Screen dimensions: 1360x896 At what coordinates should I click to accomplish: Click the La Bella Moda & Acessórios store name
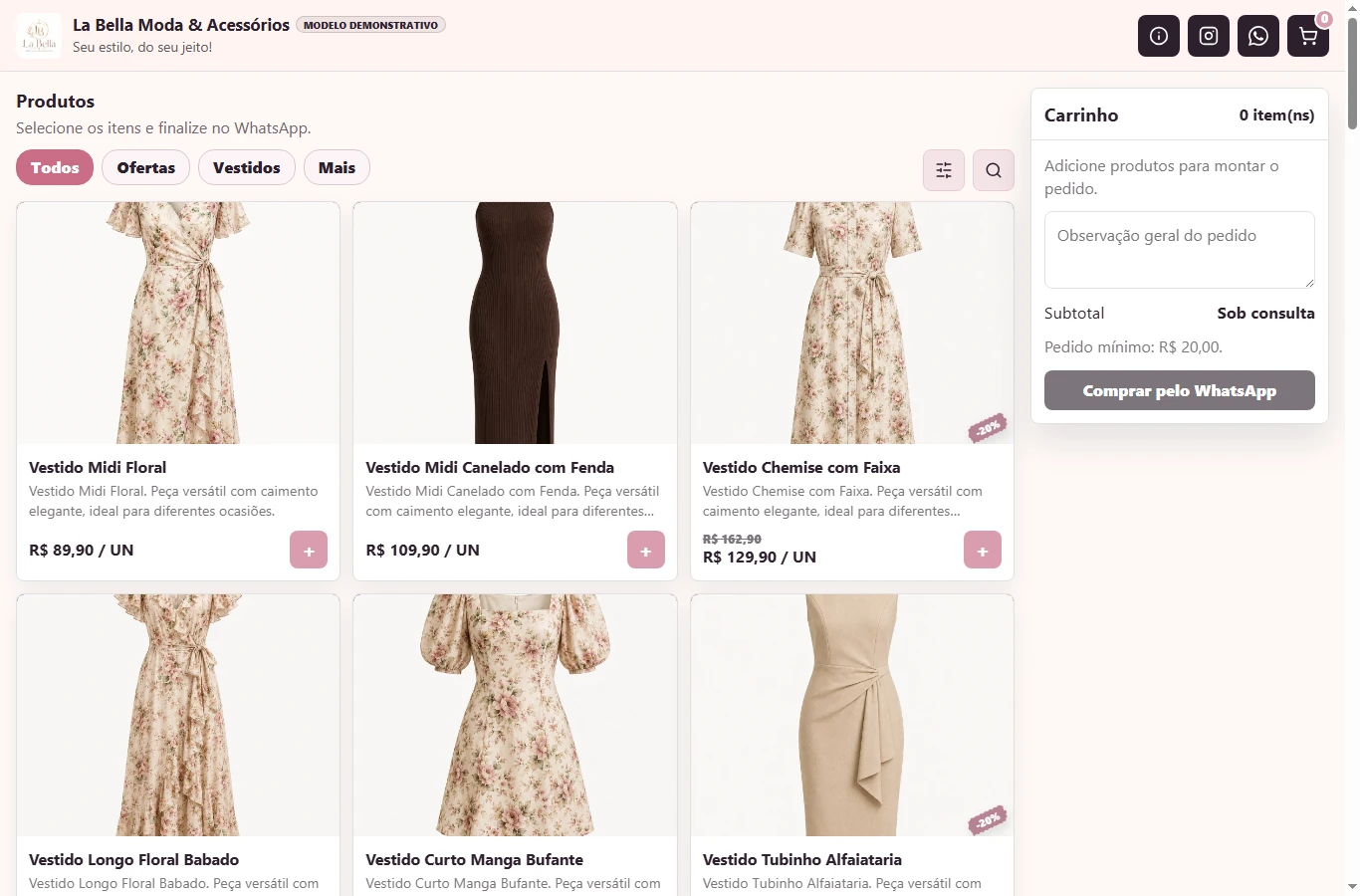tap(181, 25)
